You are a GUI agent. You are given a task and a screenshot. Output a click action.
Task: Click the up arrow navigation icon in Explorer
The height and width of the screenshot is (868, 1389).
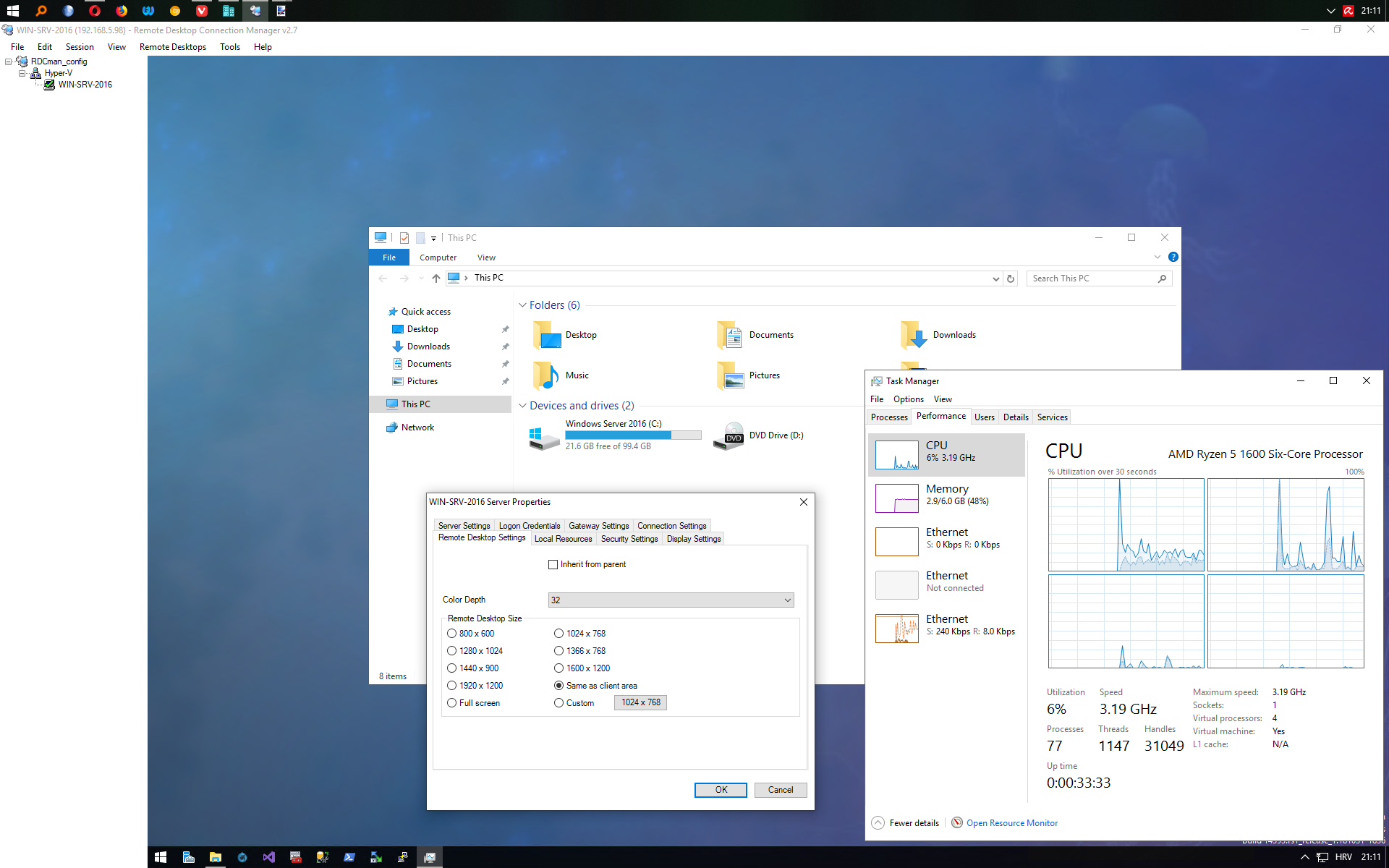tap(436, 278)
